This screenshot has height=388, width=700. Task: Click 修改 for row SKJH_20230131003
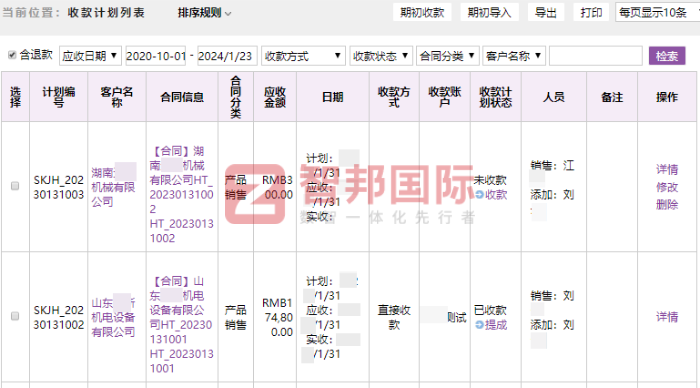(x=667, y=187)
